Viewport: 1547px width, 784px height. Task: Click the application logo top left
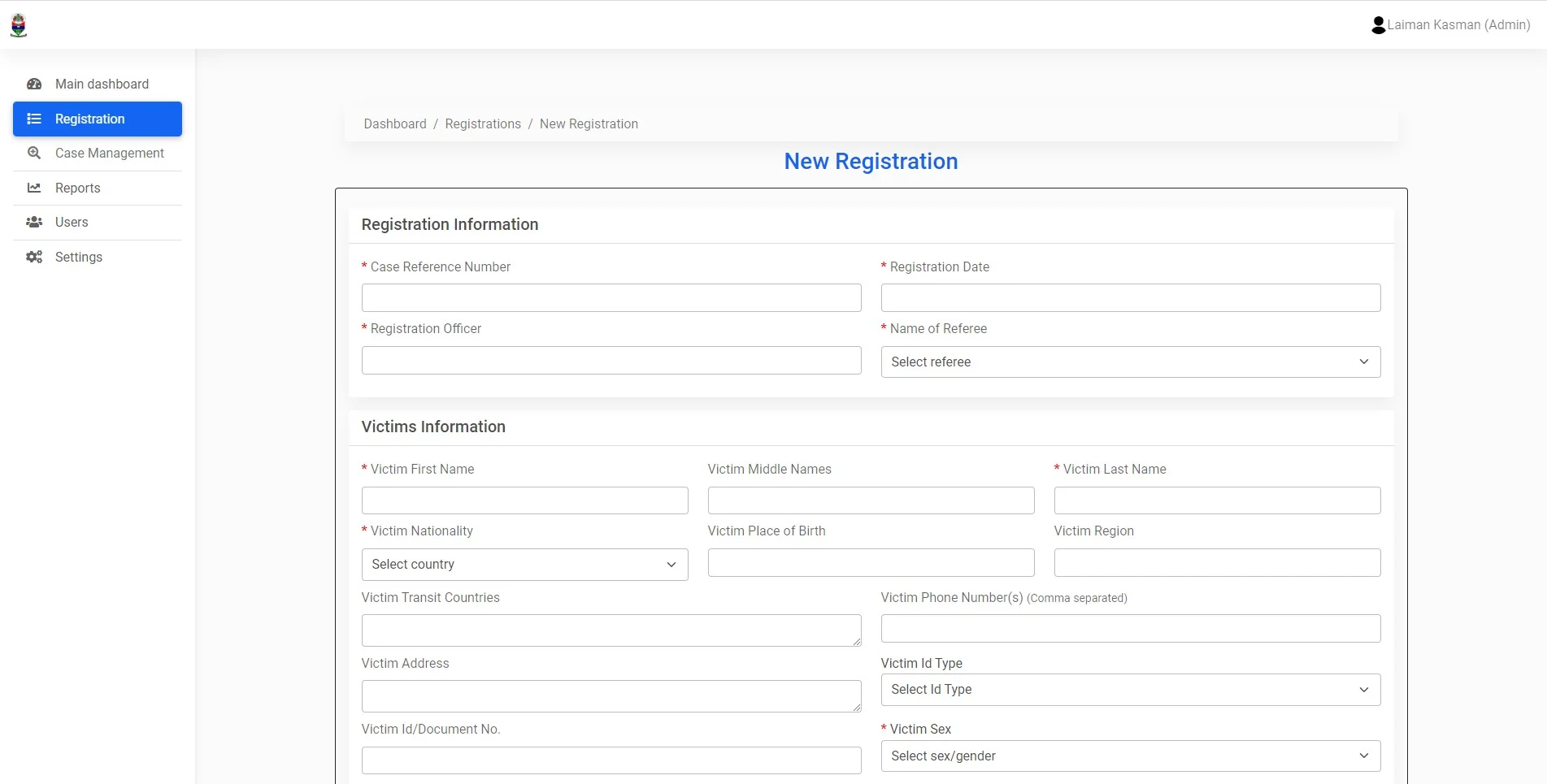coord(18,24)
